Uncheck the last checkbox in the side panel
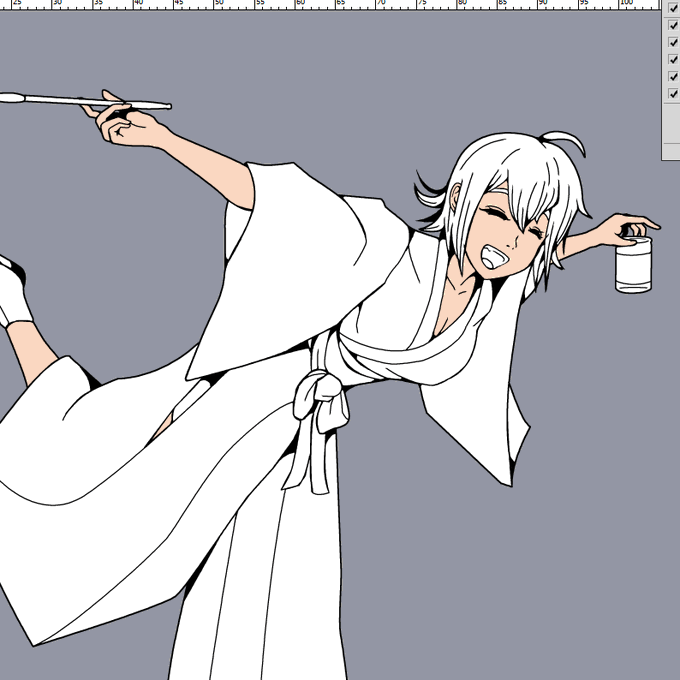 click(673, 93)
